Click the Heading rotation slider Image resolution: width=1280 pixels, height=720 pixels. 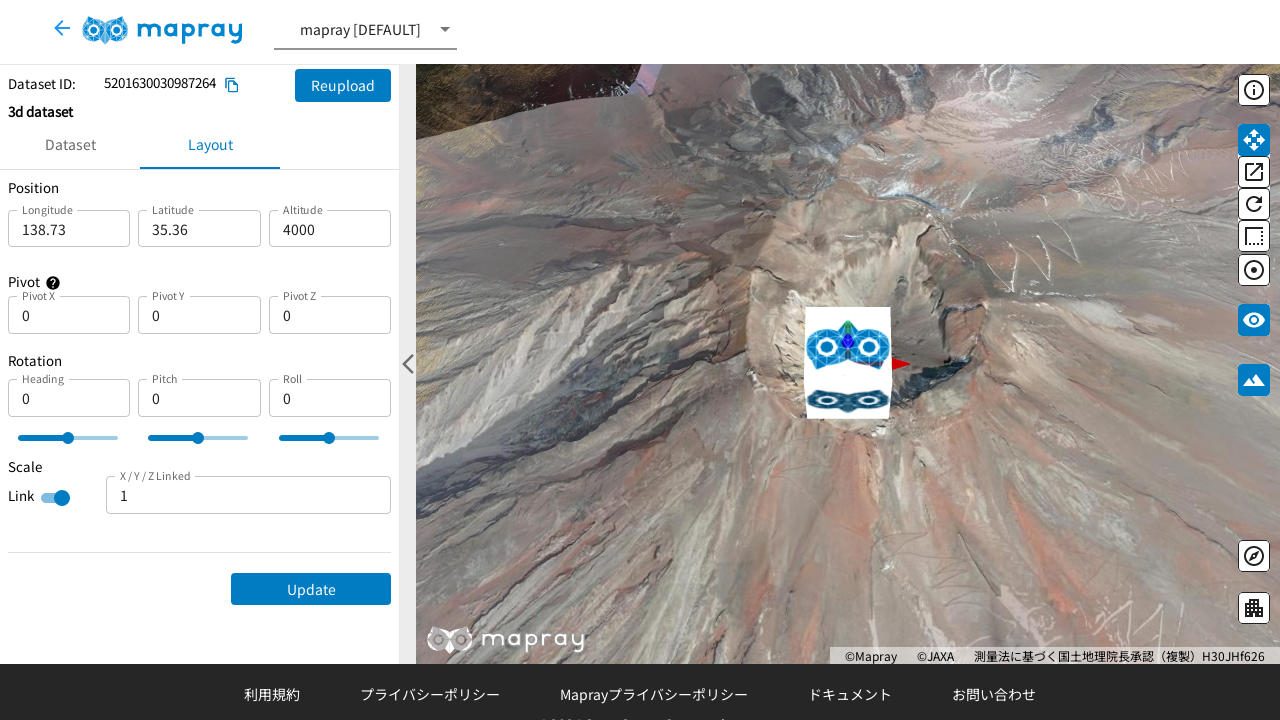coord(68,438)
